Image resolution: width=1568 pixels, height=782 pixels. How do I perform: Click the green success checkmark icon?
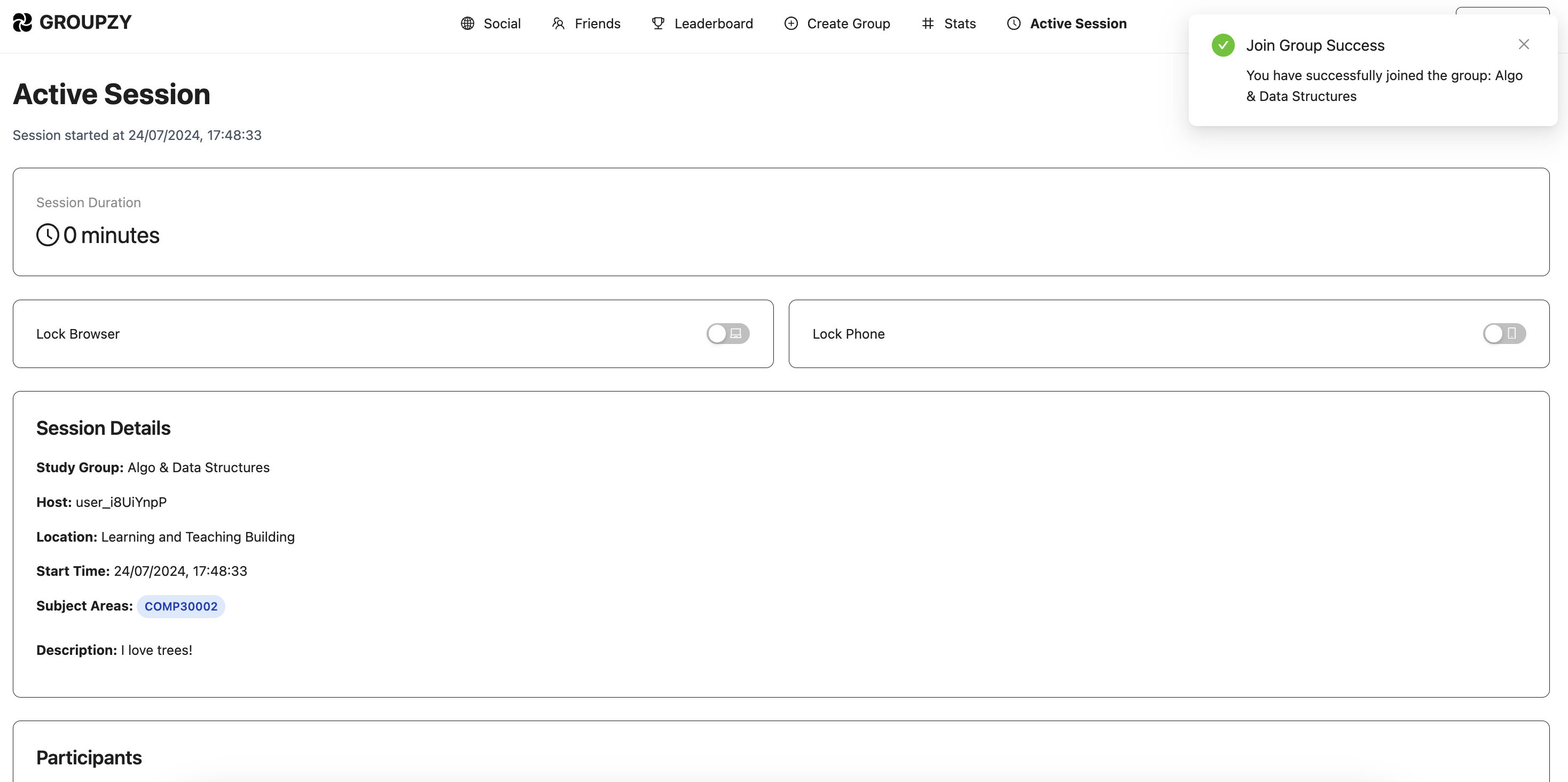(x=1222, y=45)
